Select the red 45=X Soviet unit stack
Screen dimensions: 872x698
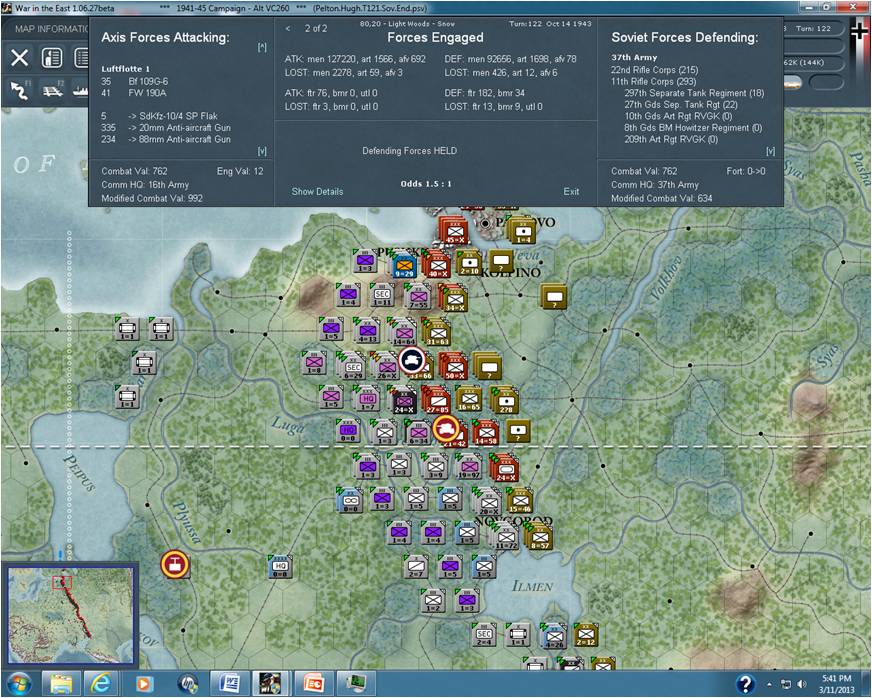coord(454,231)
